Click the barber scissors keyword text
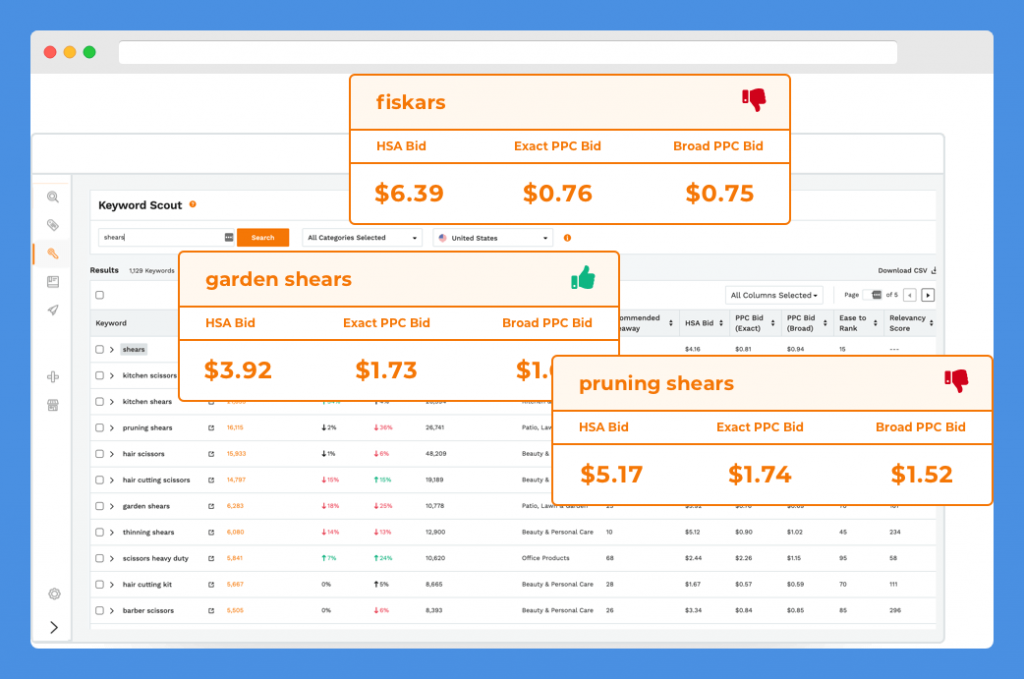 pyautogui.click(x=148, y=610)
